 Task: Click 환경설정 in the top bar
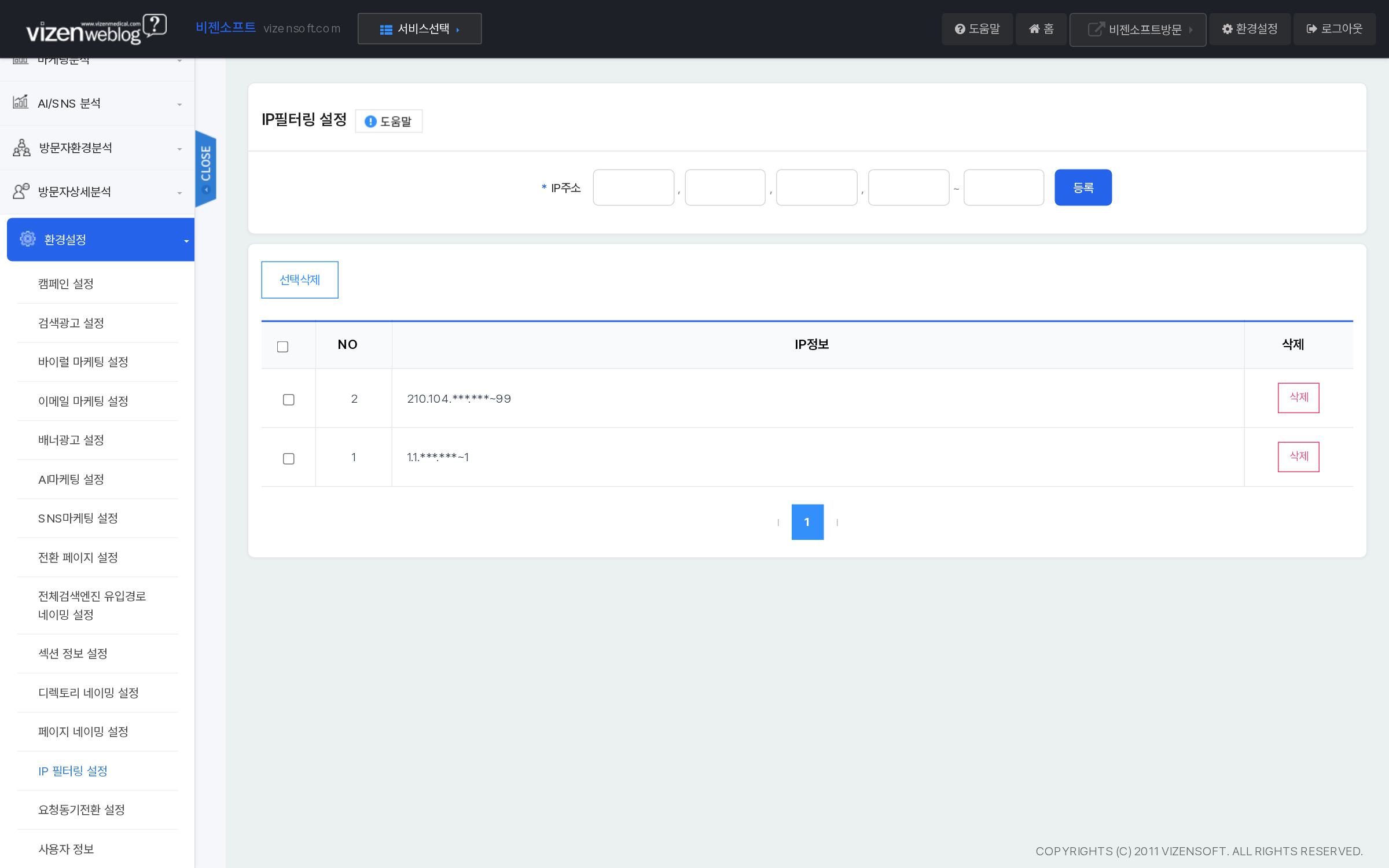(x=1250, y=29)
